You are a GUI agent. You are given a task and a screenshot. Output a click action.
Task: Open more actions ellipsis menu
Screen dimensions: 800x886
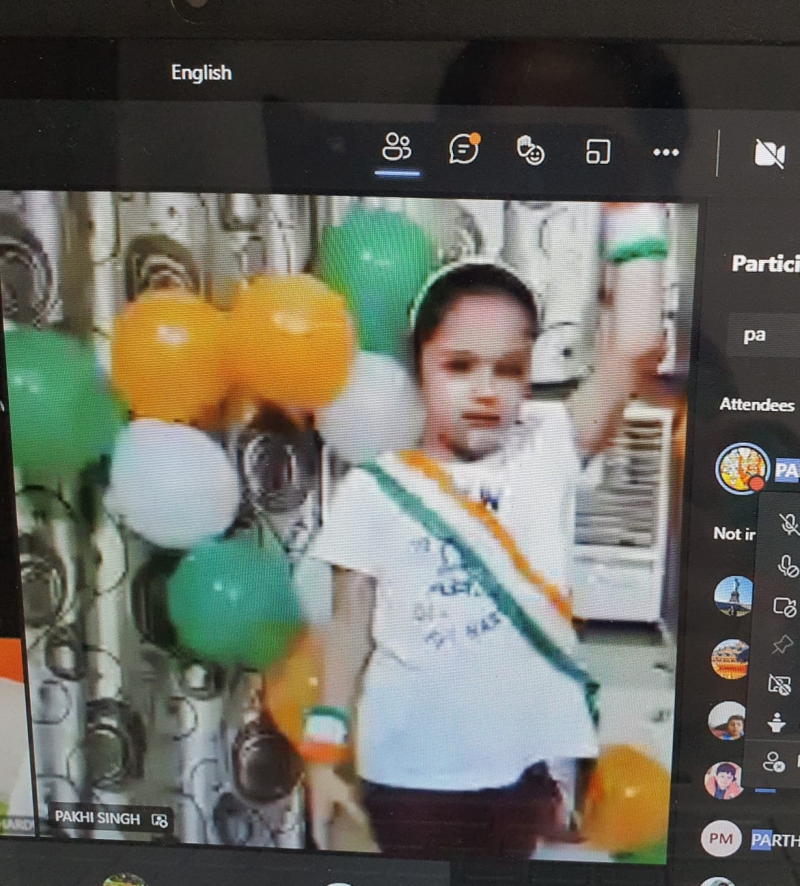click(x=666, y=152)
